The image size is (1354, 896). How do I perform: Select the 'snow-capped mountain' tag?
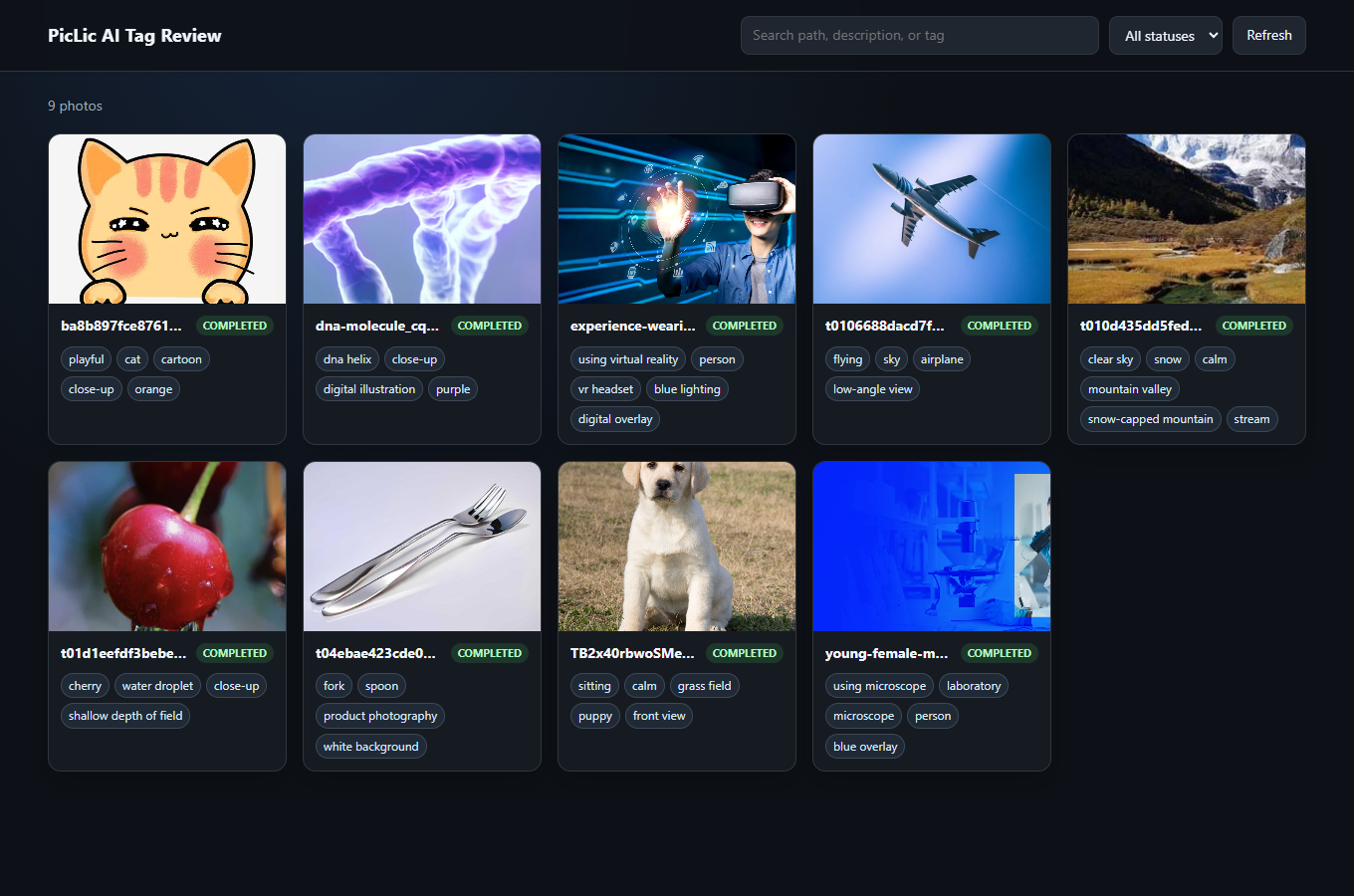[x=1151, y=419]
